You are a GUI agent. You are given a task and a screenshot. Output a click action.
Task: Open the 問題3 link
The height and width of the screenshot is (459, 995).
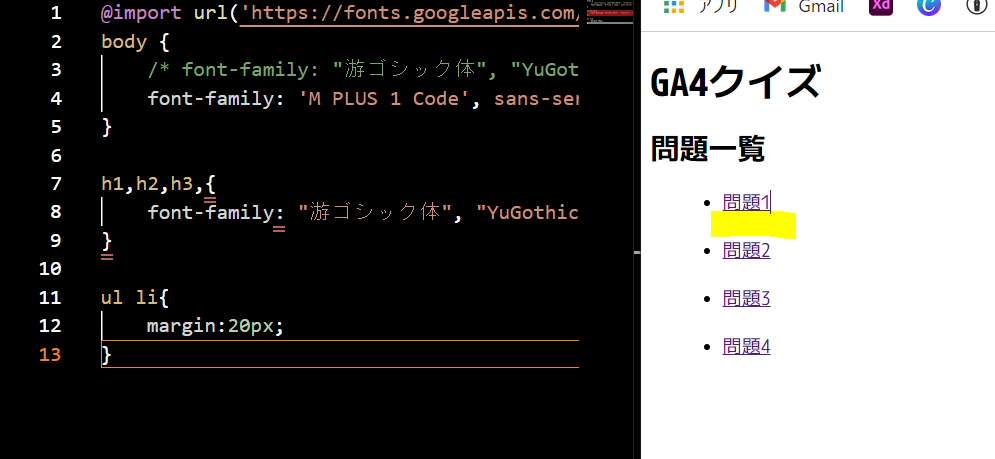click(x=746, y=298)
